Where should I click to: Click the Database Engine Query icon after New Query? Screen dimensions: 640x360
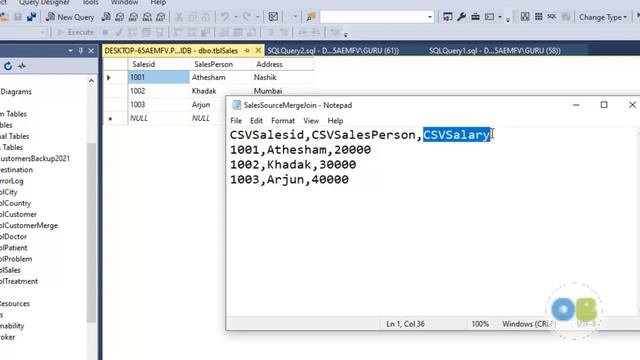(106, 17)
